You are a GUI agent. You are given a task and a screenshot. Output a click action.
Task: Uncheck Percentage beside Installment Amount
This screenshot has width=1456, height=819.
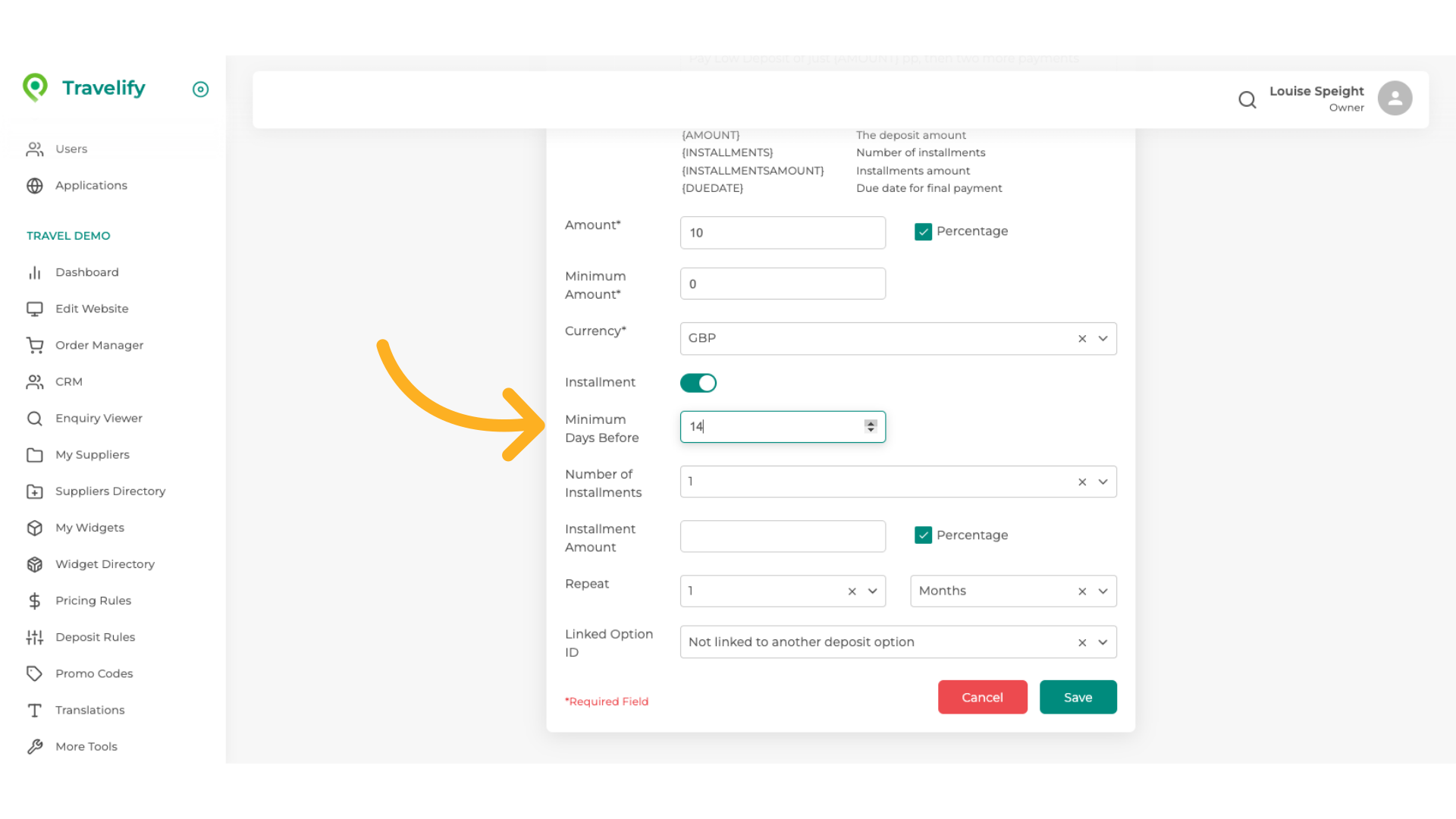[923, 535]
